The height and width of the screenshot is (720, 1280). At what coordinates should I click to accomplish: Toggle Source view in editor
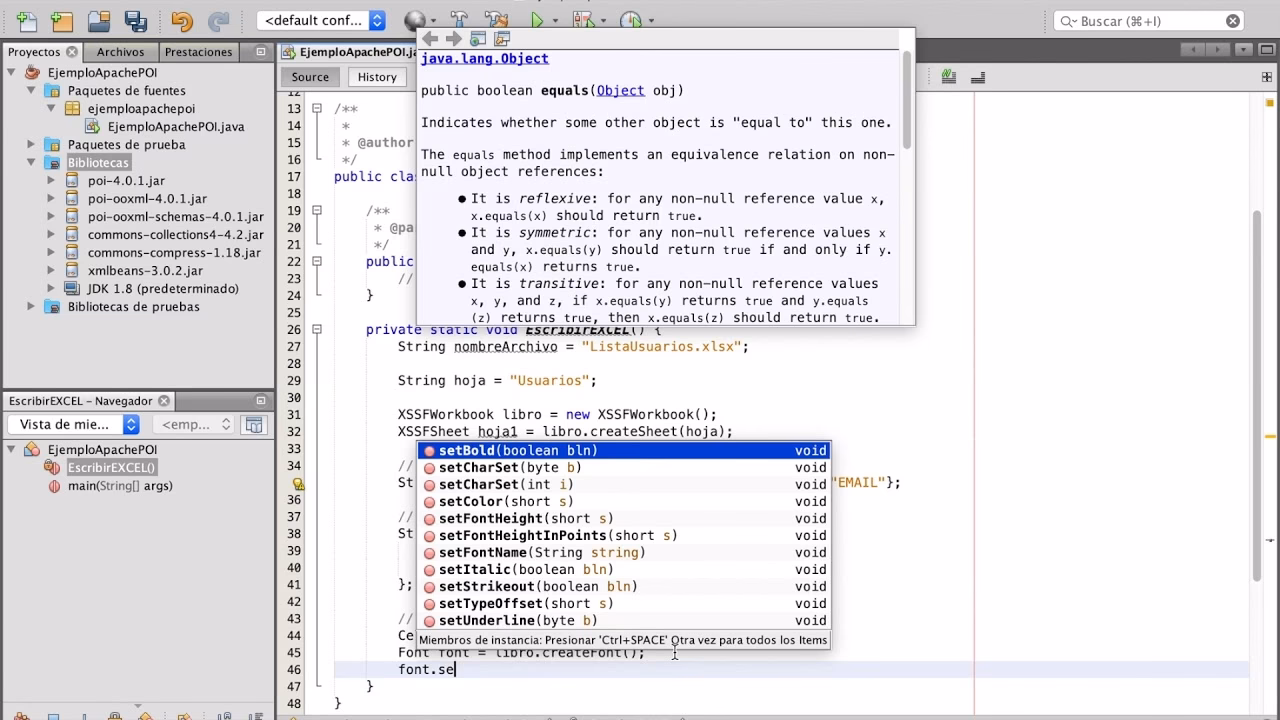(x=310, y=77)
